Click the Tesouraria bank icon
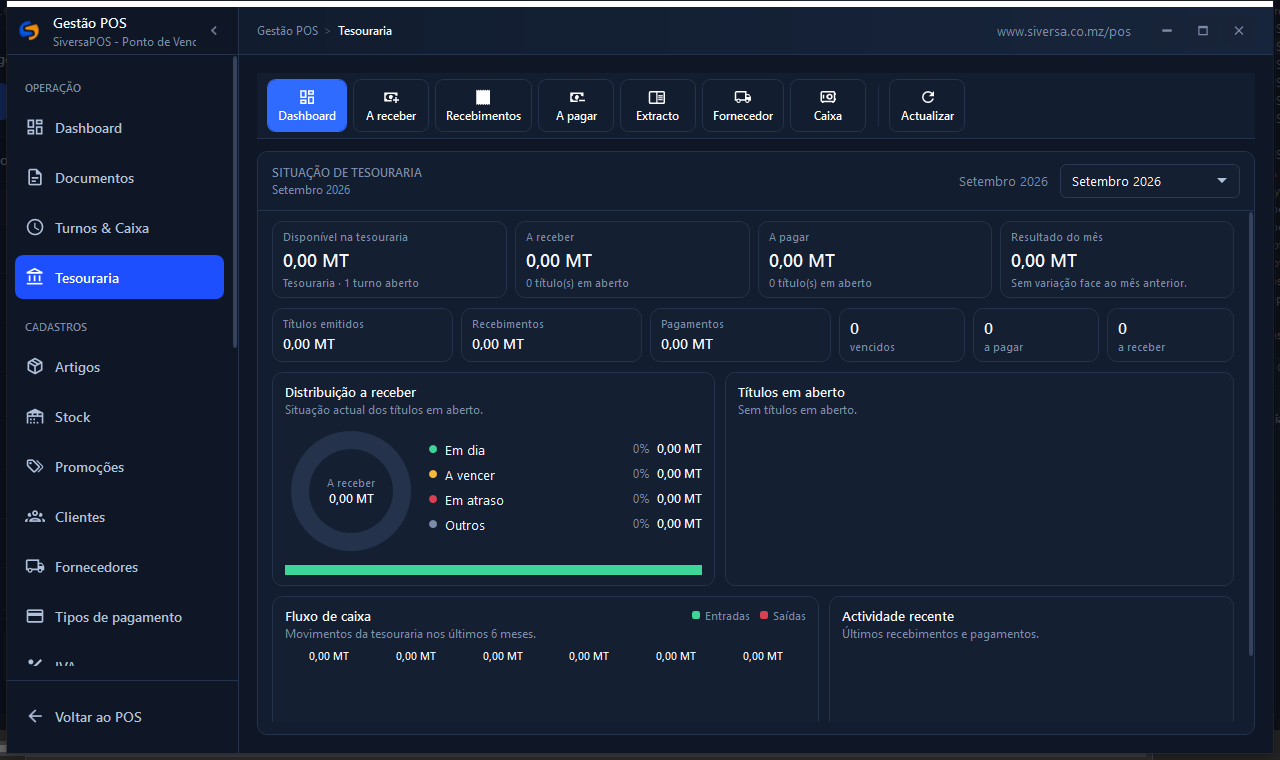 (35, 278)
